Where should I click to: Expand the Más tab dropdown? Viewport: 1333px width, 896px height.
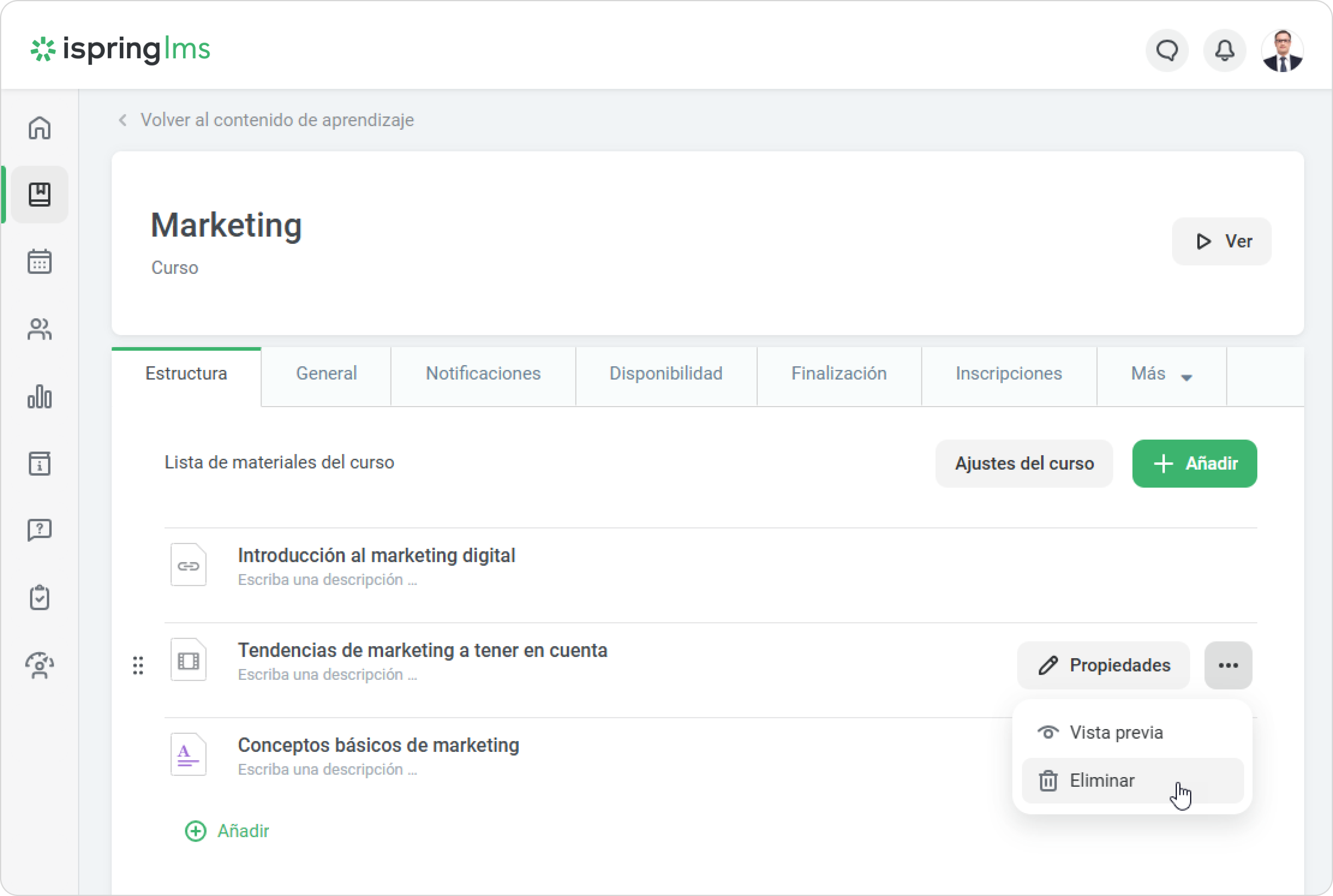[x=1161, y=374]
